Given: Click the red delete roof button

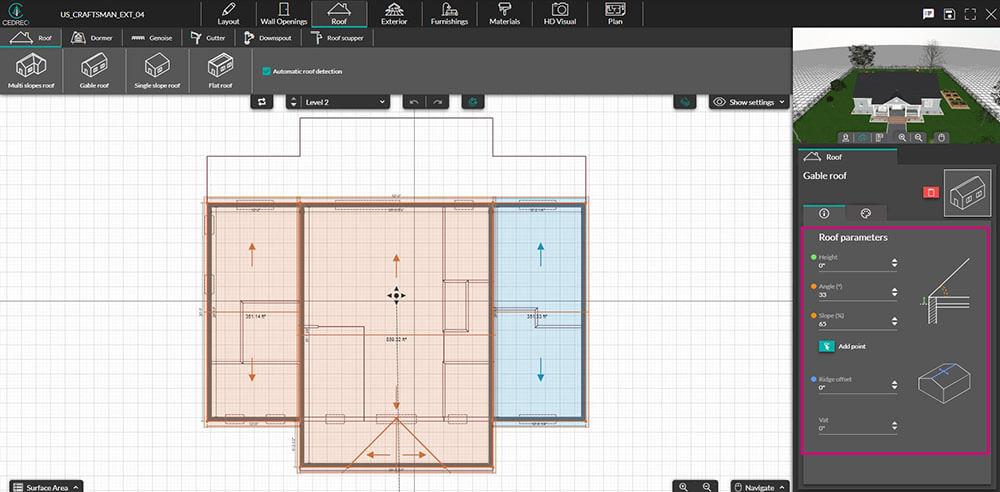Looking at the screenshot, I should 930,192.
